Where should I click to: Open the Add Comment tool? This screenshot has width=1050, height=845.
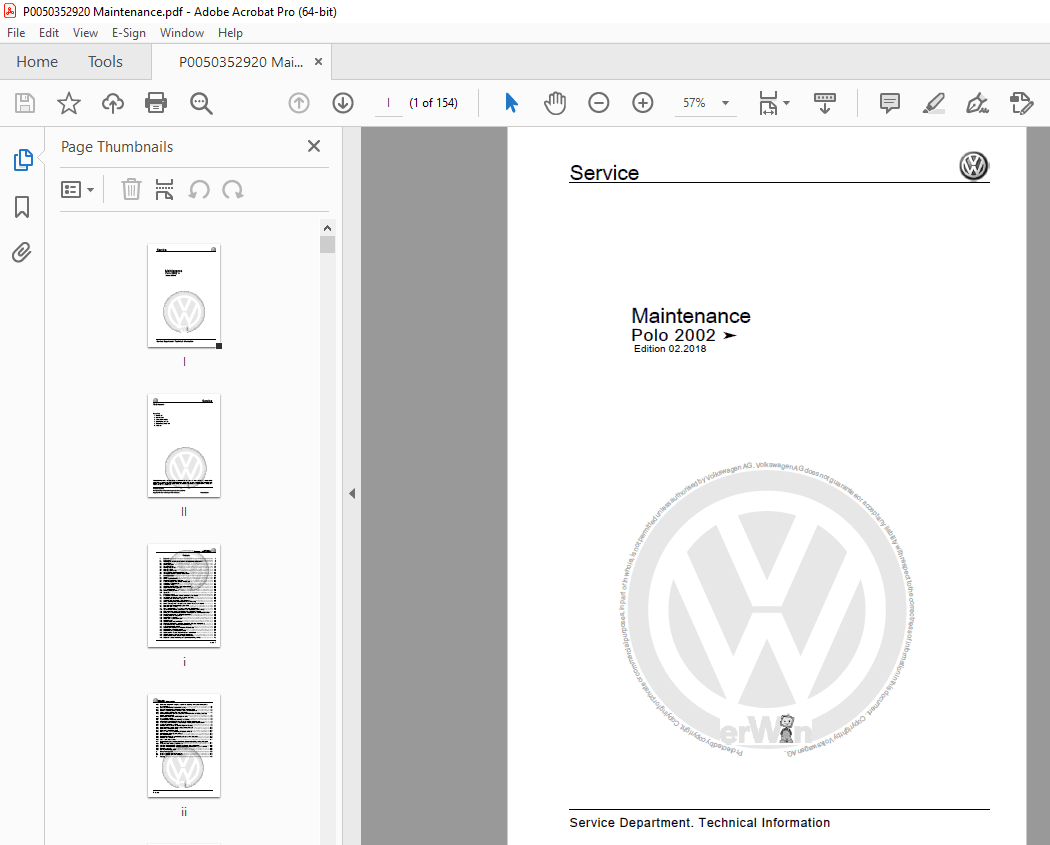pyautogui.click(x=889, y=103)
